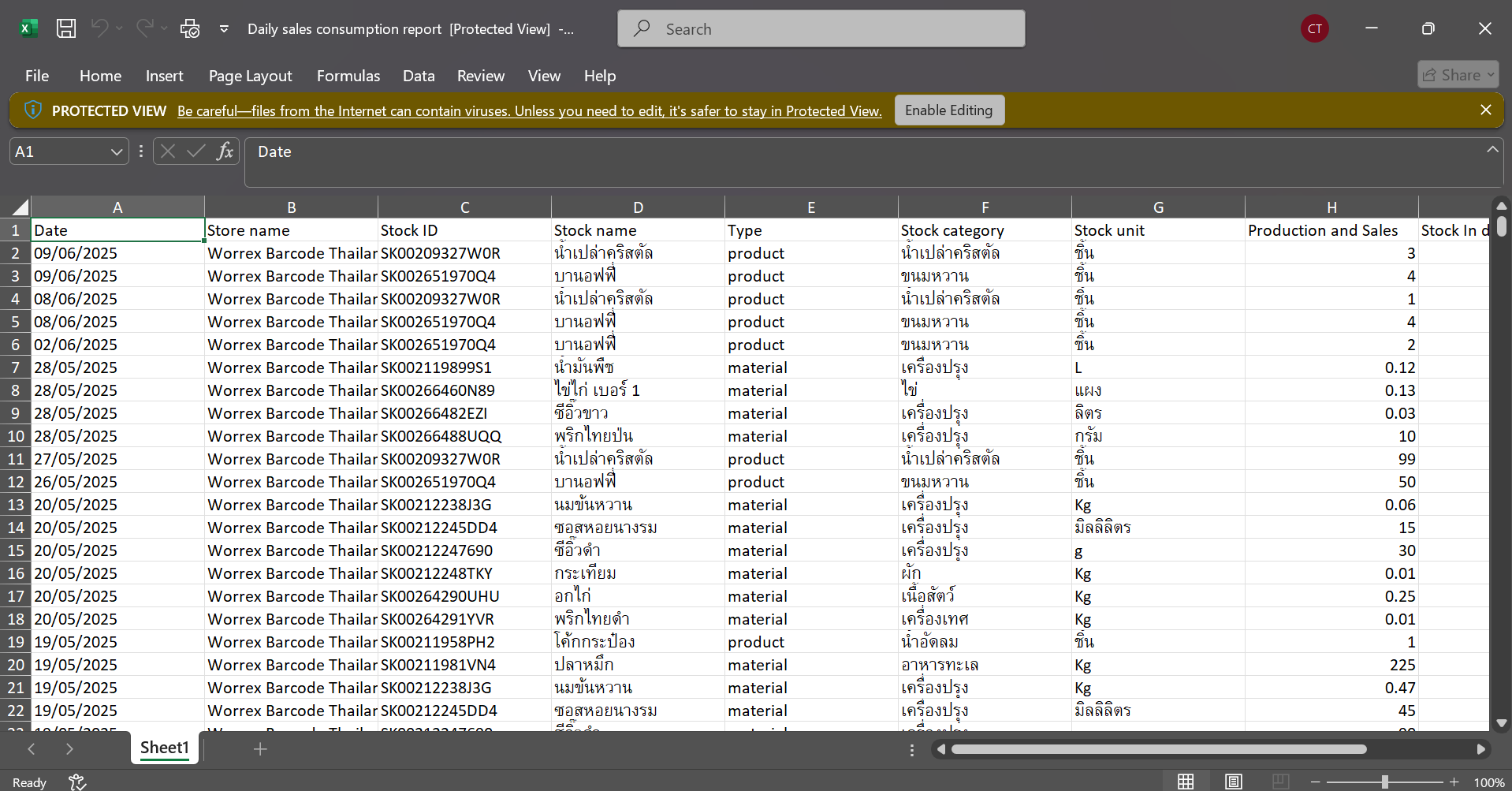The image size is (1512, 791).
Task: Click the Select All corner triangle
Action: [x=20, y=207]
